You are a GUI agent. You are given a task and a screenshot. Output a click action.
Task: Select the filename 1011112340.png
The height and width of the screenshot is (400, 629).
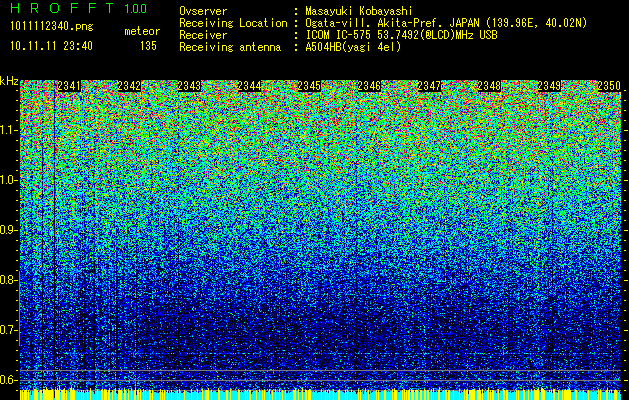[52, 26]
